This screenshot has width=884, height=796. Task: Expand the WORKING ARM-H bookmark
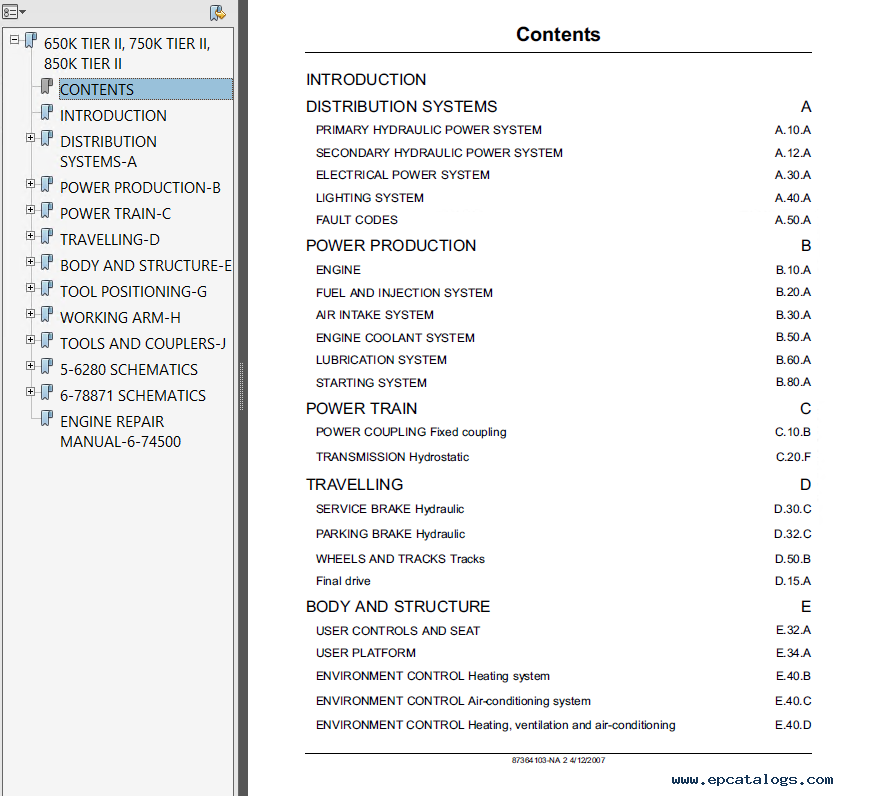pos(30,313)
